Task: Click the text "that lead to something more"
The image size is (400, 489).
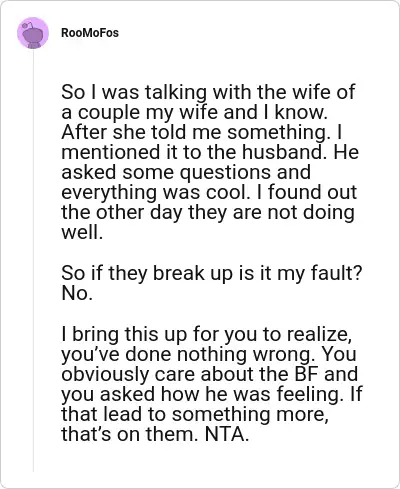Action: (195, 414)
